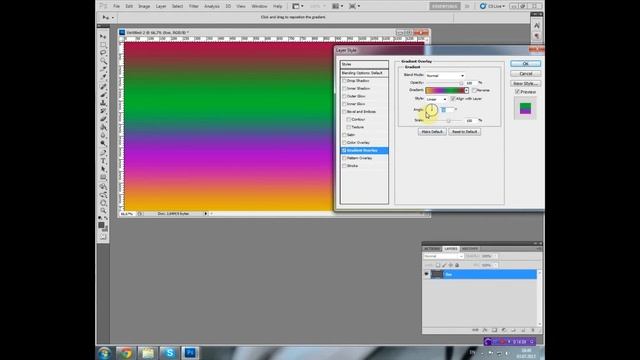The height and width of the screenshot is (360, 640).
Task: Click the Reset to Default button
Action: pyautogui.click(x=464, y=132)
